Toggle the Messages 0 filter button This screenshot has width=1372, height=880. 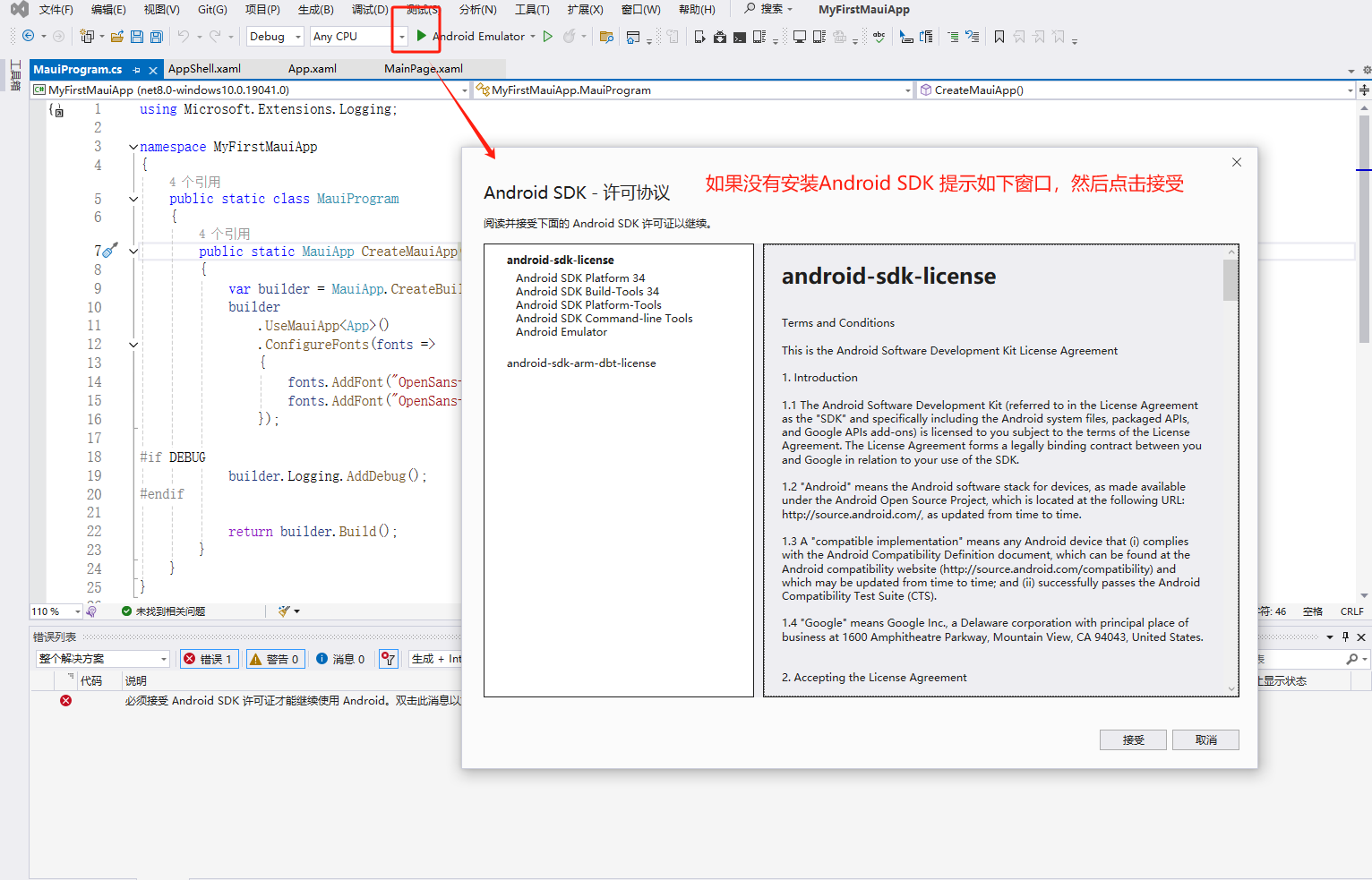click(341, 659)
